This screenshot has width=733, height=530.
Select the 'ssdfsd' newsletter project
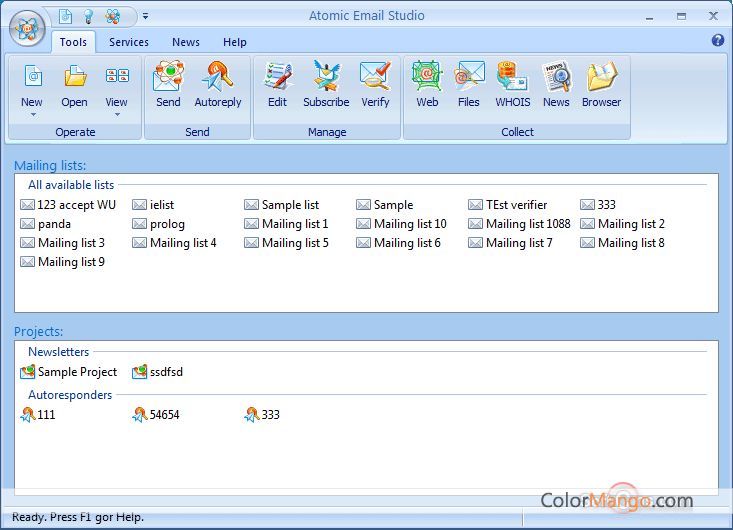[158, 372]
